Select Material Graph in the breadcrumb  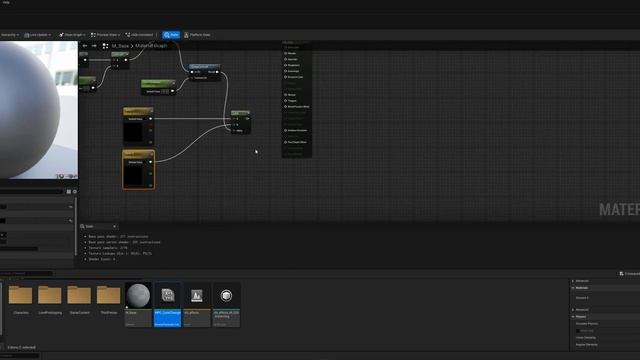coord(151,46)
